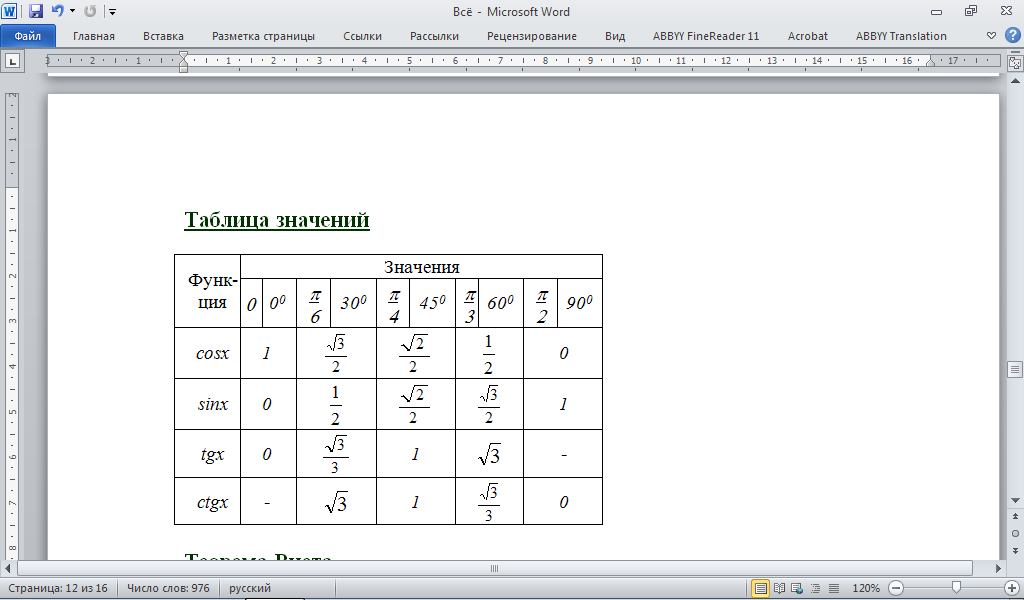Undo the last action
Image resolution: width=1024 pixels, height=600 pixels.
57,11
